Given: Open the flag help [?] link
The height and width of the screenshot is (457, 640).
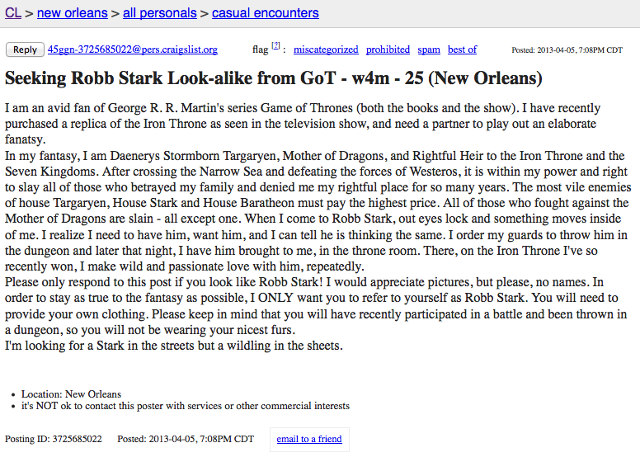Looking at the screenshot, I should pos(275,47).
